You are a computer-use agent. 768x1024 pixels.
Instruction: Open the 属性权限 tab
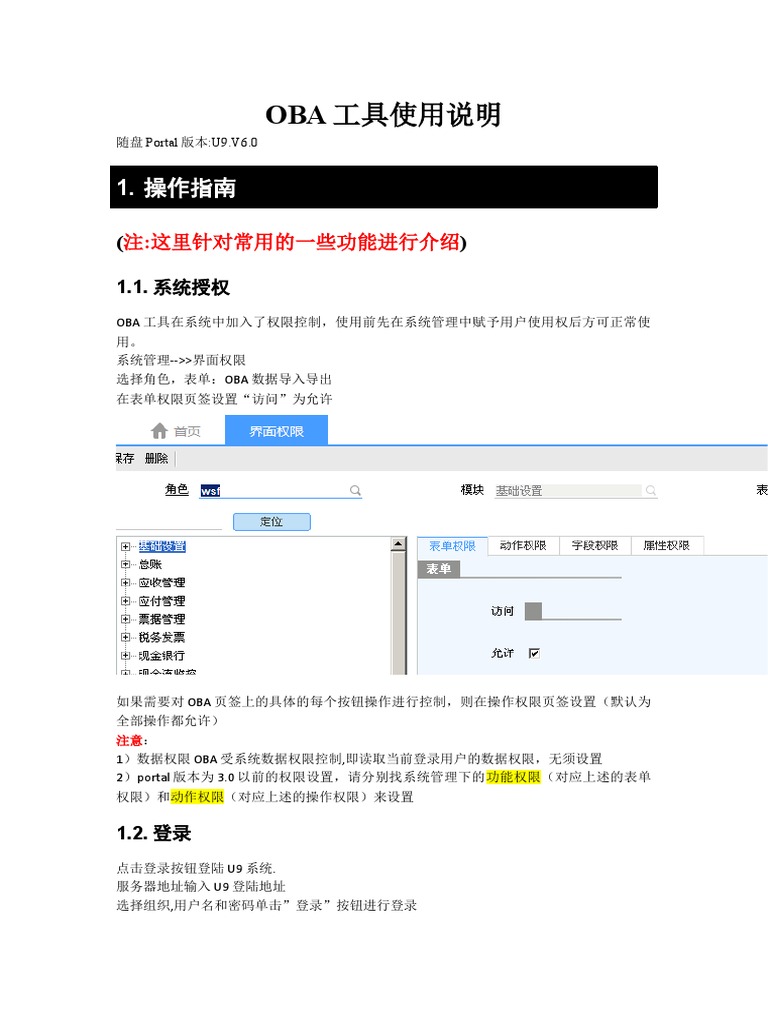click(667, 546)
